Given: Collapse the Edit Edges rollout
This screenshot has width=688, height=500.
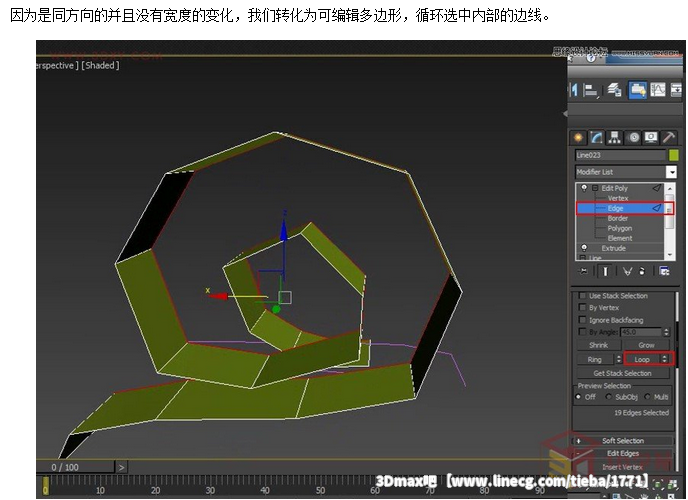Looking at the screenshot, I should point(623,453).
